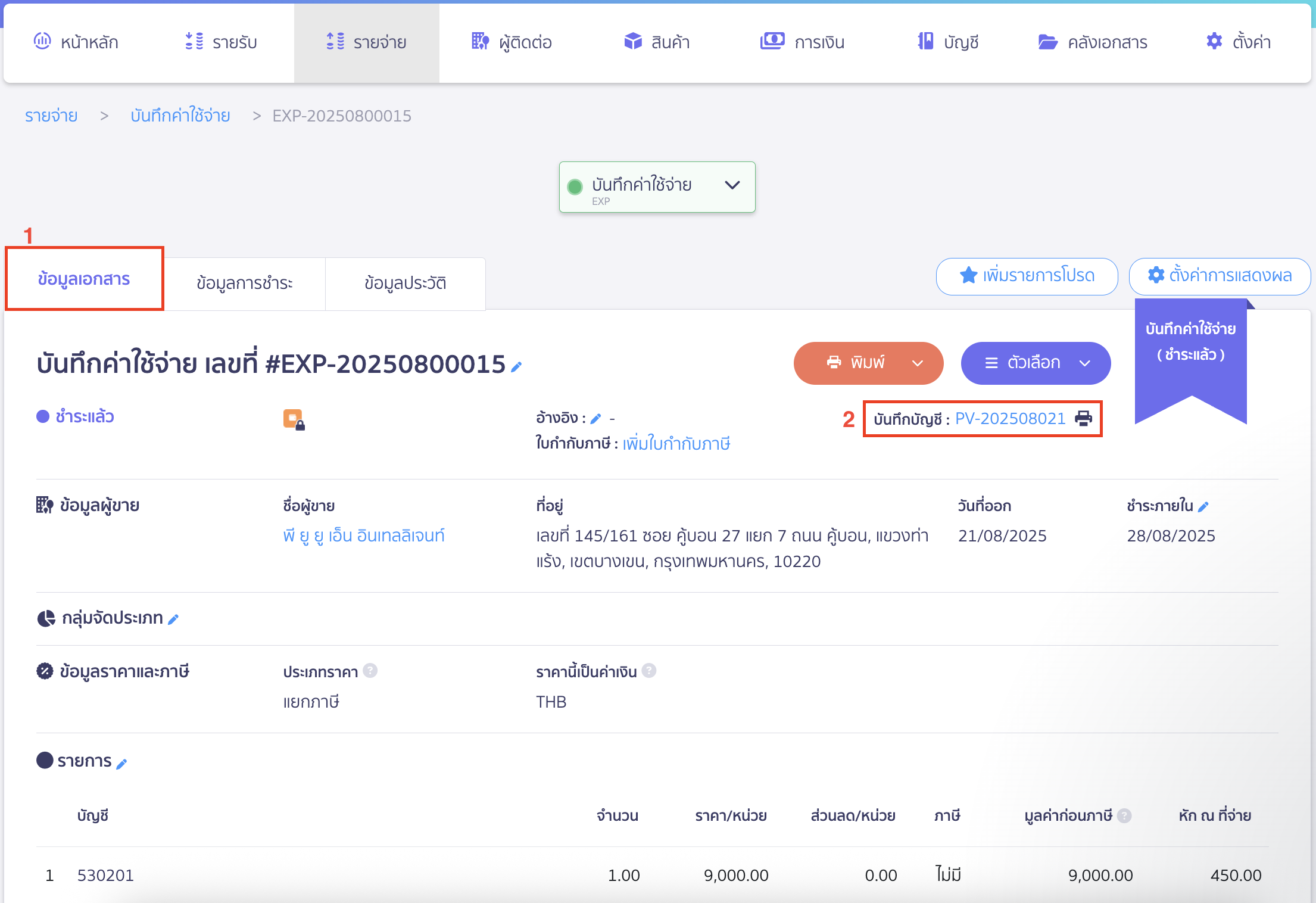The width and height of the screenshot is (1316, 903).
Task: Switch to the ข้อมูลการชำระ tab
Action: click(x=244, y=283)
